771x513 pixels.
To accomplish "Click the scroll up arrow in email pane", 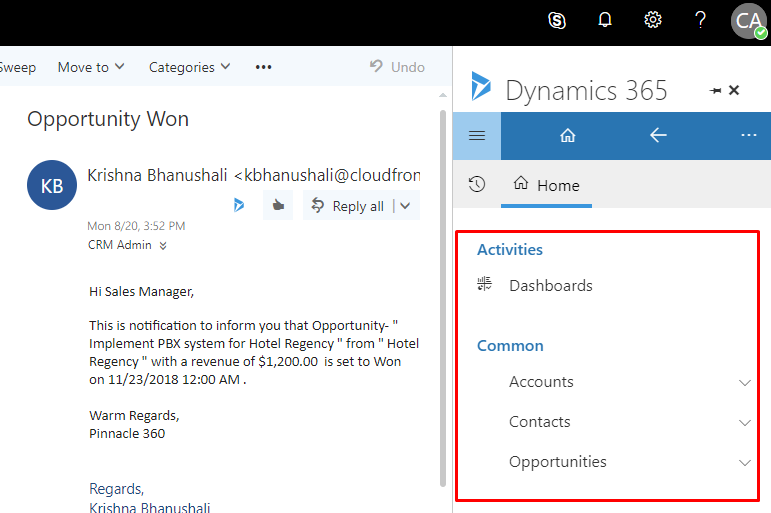I will [443, 95].
